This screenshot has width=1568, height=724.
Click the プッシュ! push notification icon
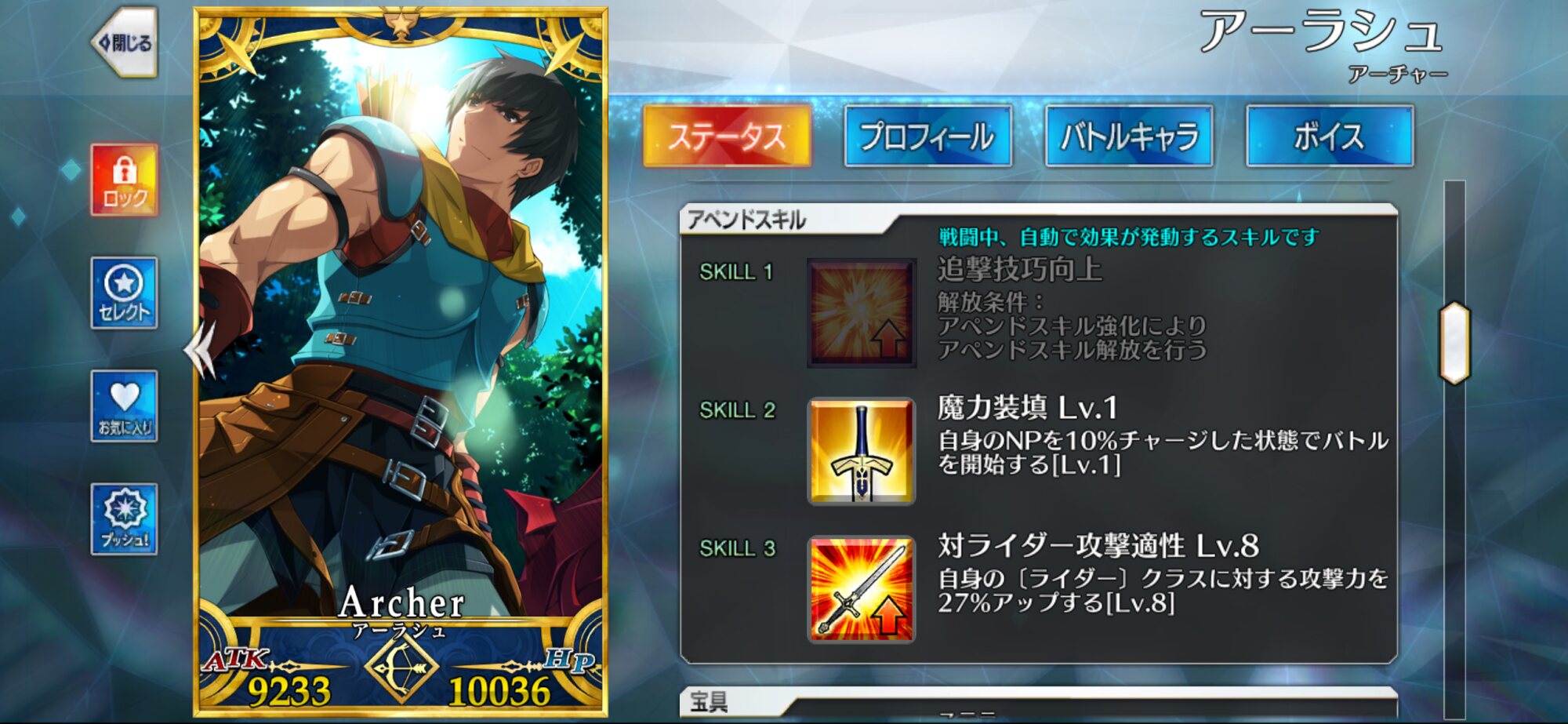coord(125,519)
